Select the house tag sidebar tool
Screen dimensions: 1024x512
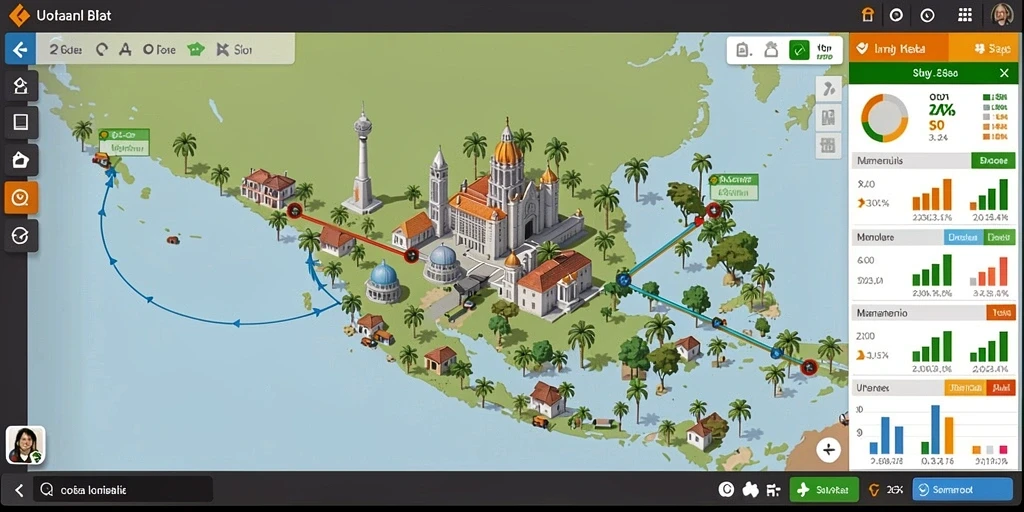coord(21,160)
